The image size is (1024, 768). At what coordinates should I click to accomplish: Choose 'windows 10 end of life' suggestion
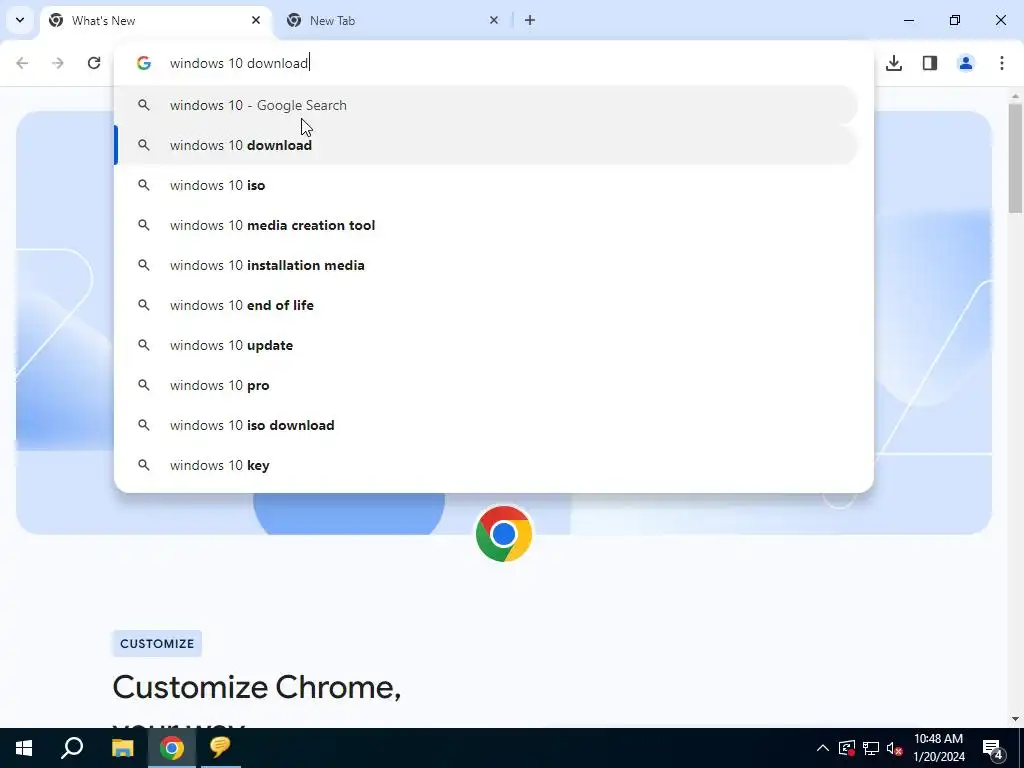(486, 305)
